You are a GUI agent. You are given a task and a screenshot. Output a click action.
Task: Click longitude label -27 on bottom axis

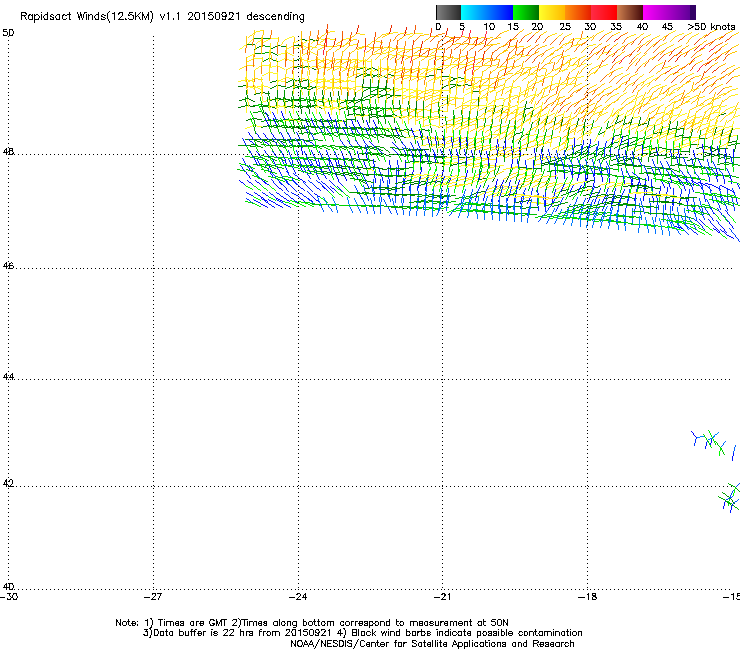coord(153,597)
